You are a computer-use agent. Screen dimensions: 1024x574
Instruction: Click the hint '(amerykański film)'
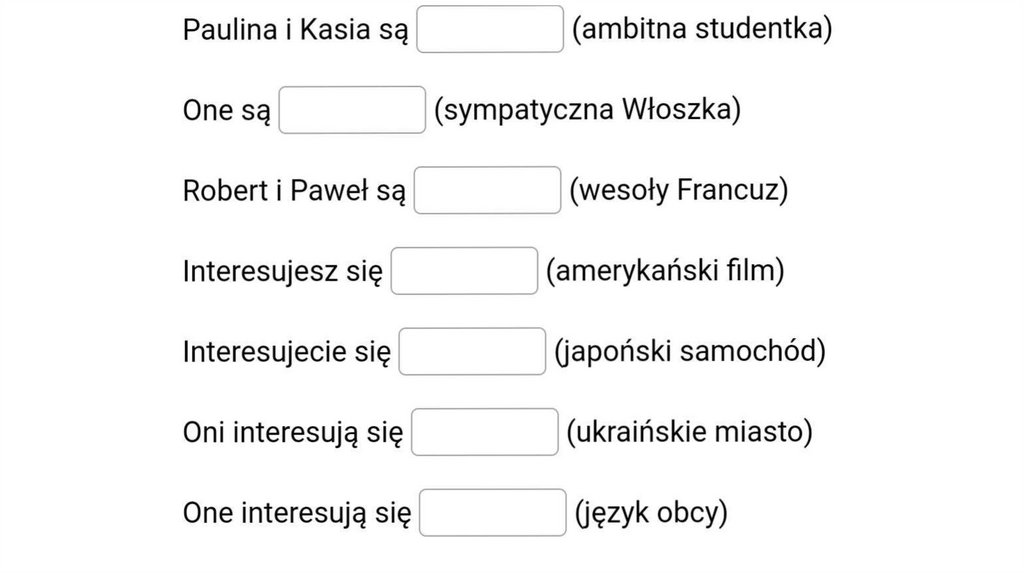click(x=665, y=271)
